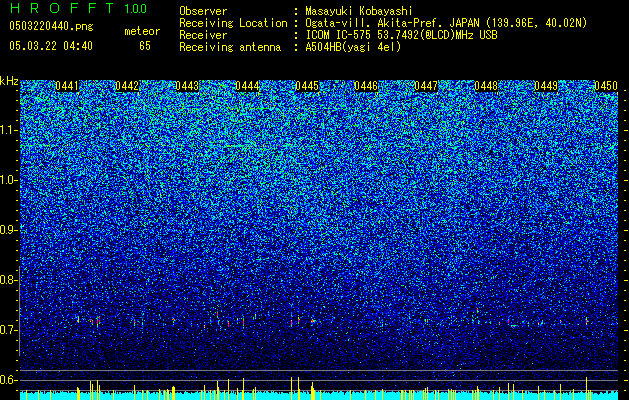Click the 0446 time marker
Screen dimensions: 629x400
coord(366,86)
